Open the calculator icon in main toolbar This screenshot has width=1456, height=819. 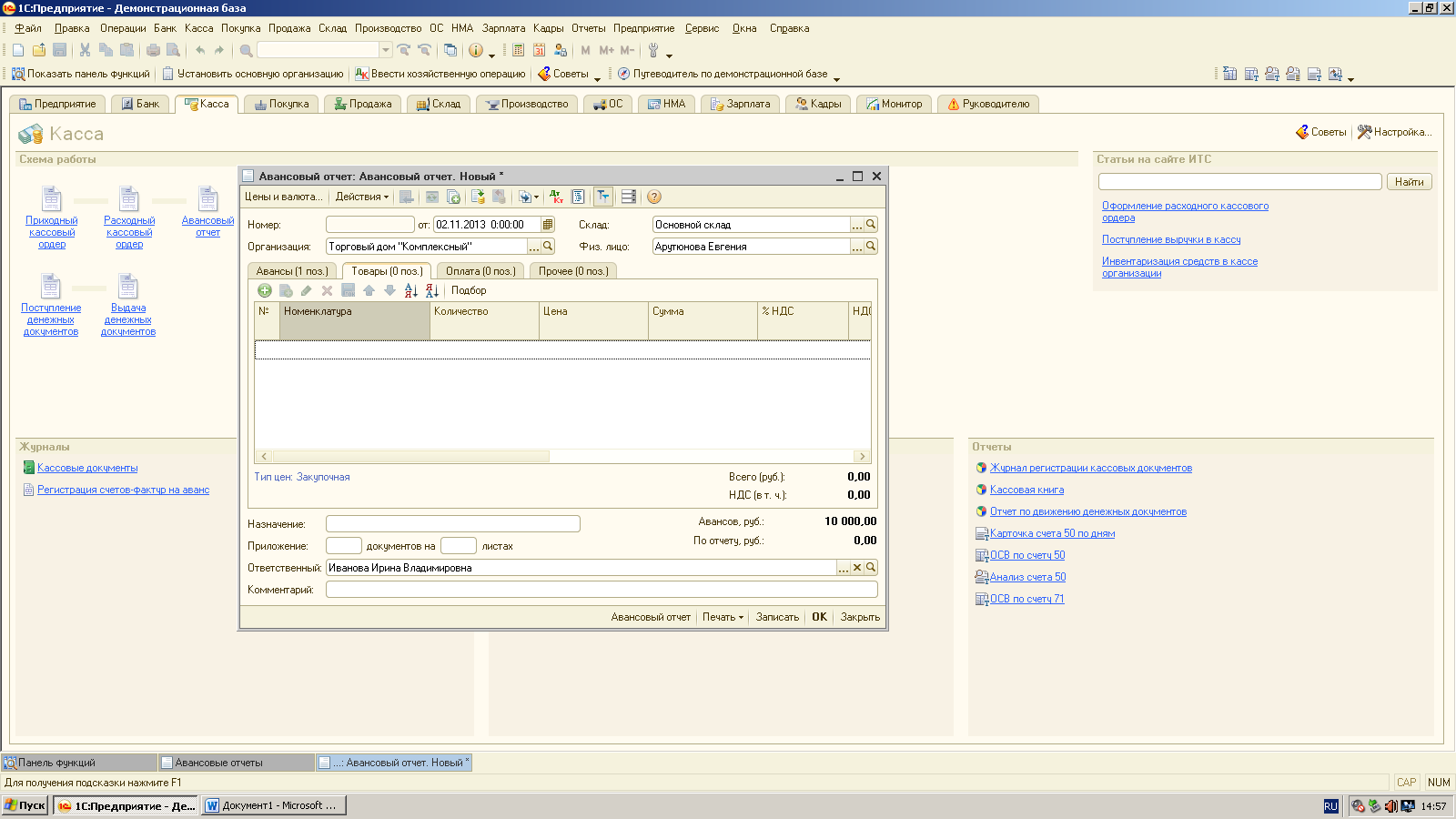pos(518,50)
